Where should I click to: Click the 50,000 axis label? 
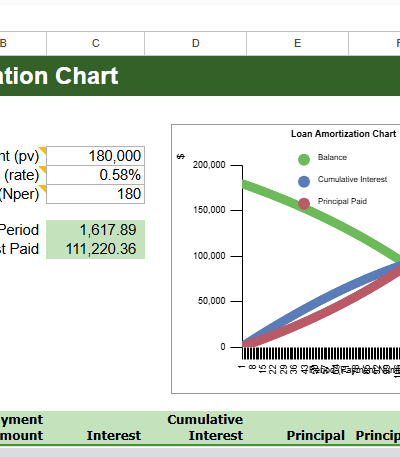[x=212, y=301]
